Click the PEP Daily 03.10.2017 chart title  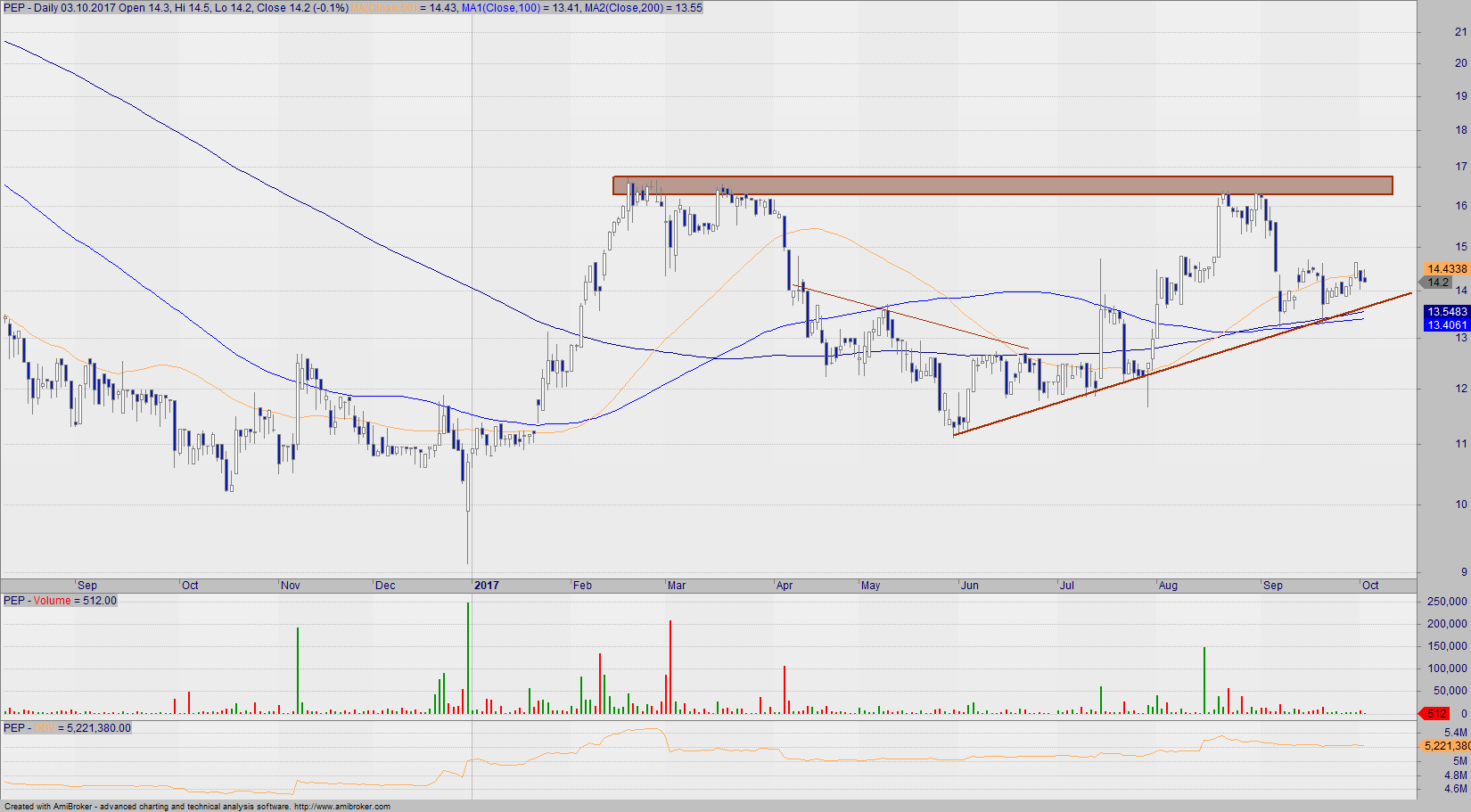click(176, 8)
